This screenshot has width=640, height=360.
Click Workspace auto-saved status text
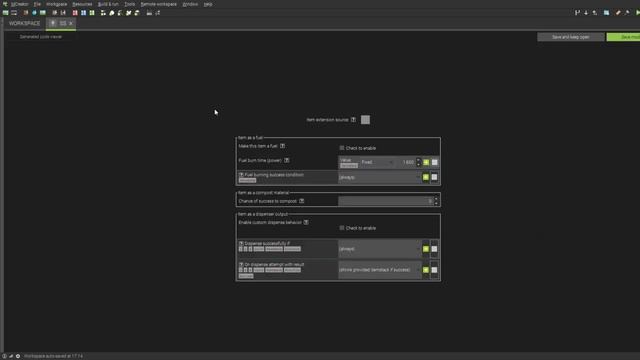pos(53,356)
